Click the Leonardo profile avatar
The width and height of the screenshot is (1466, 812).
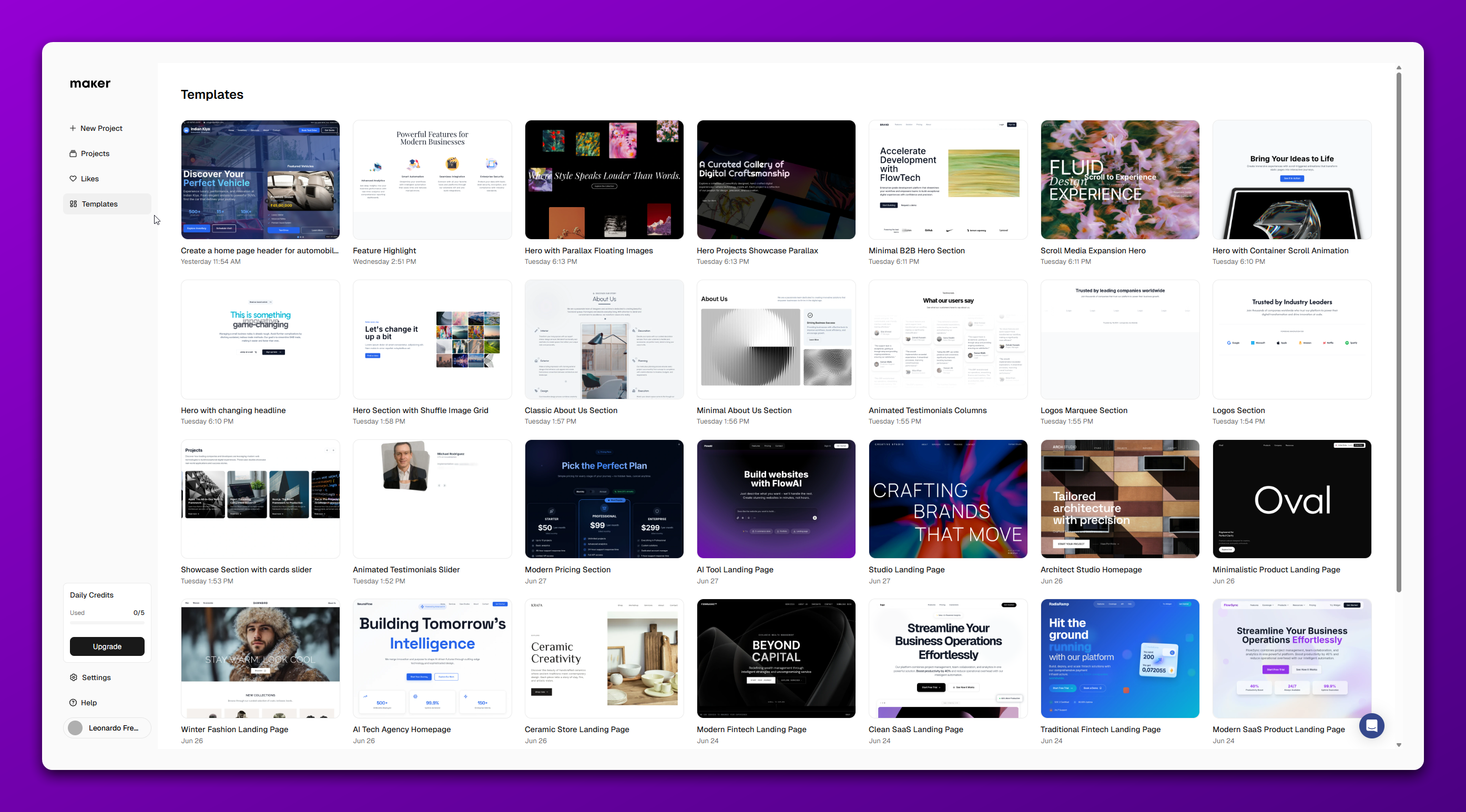pos(76,728)
